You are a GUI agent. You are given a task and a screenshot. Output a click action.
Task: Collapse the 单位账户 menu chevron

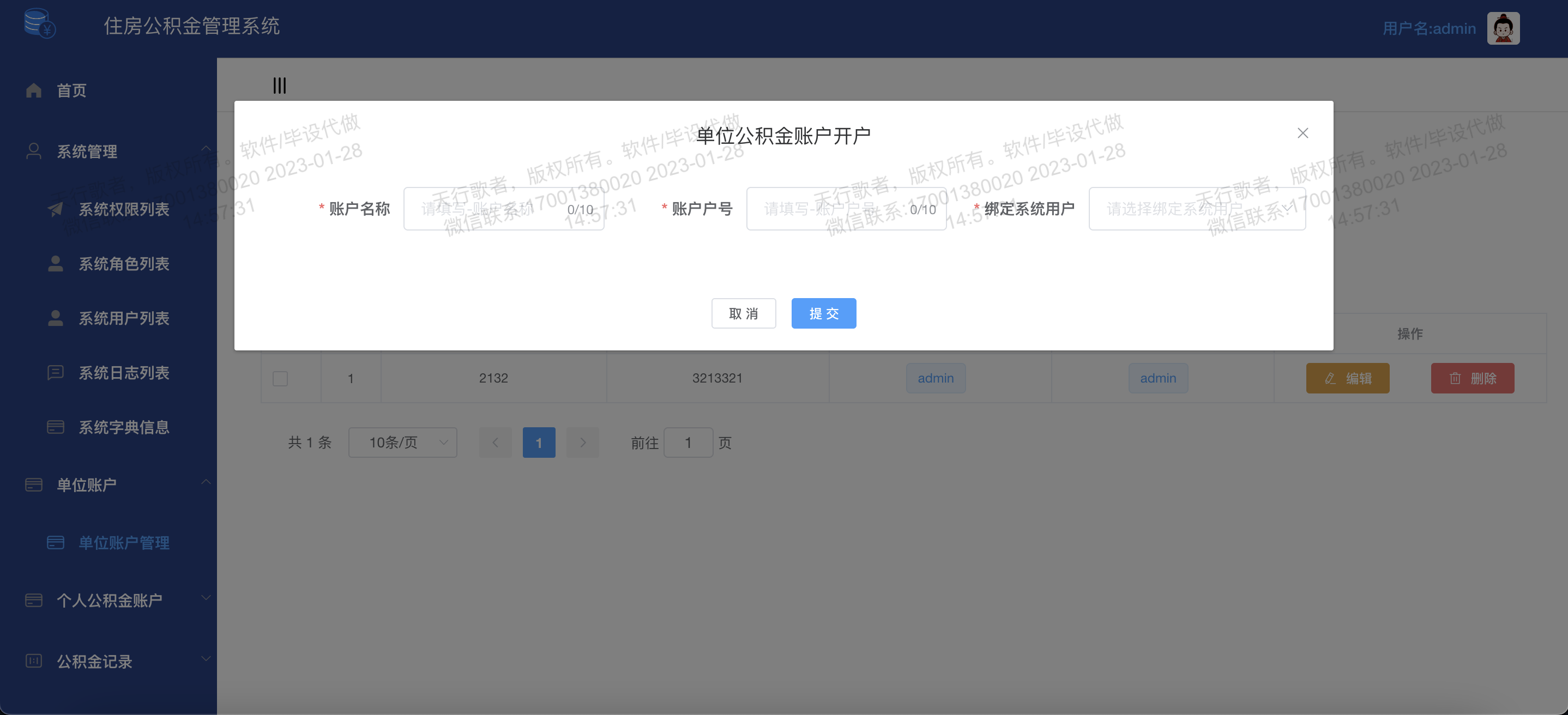(206, 482)
